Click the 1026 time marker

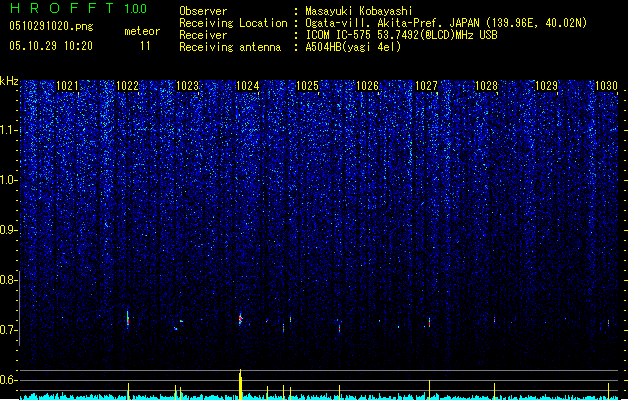coord(367,86)
